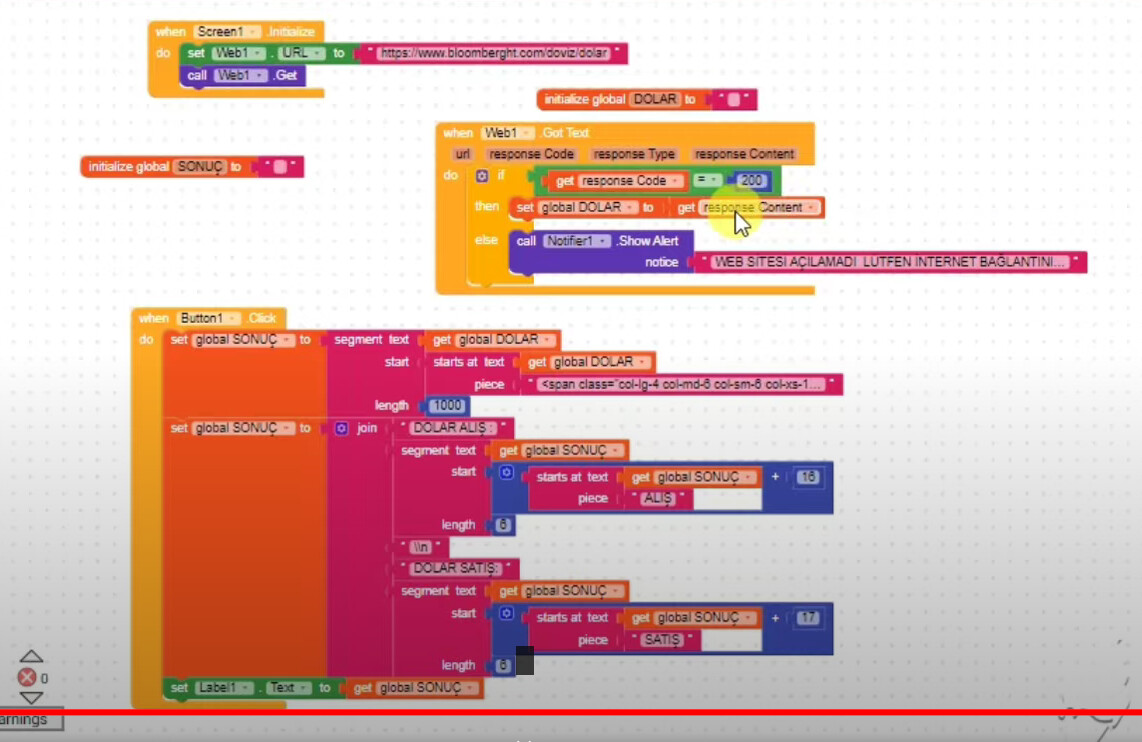Click the up arrow above the error counter
1142x742 pixels.
pyautogui.click(x=31, y=657)
